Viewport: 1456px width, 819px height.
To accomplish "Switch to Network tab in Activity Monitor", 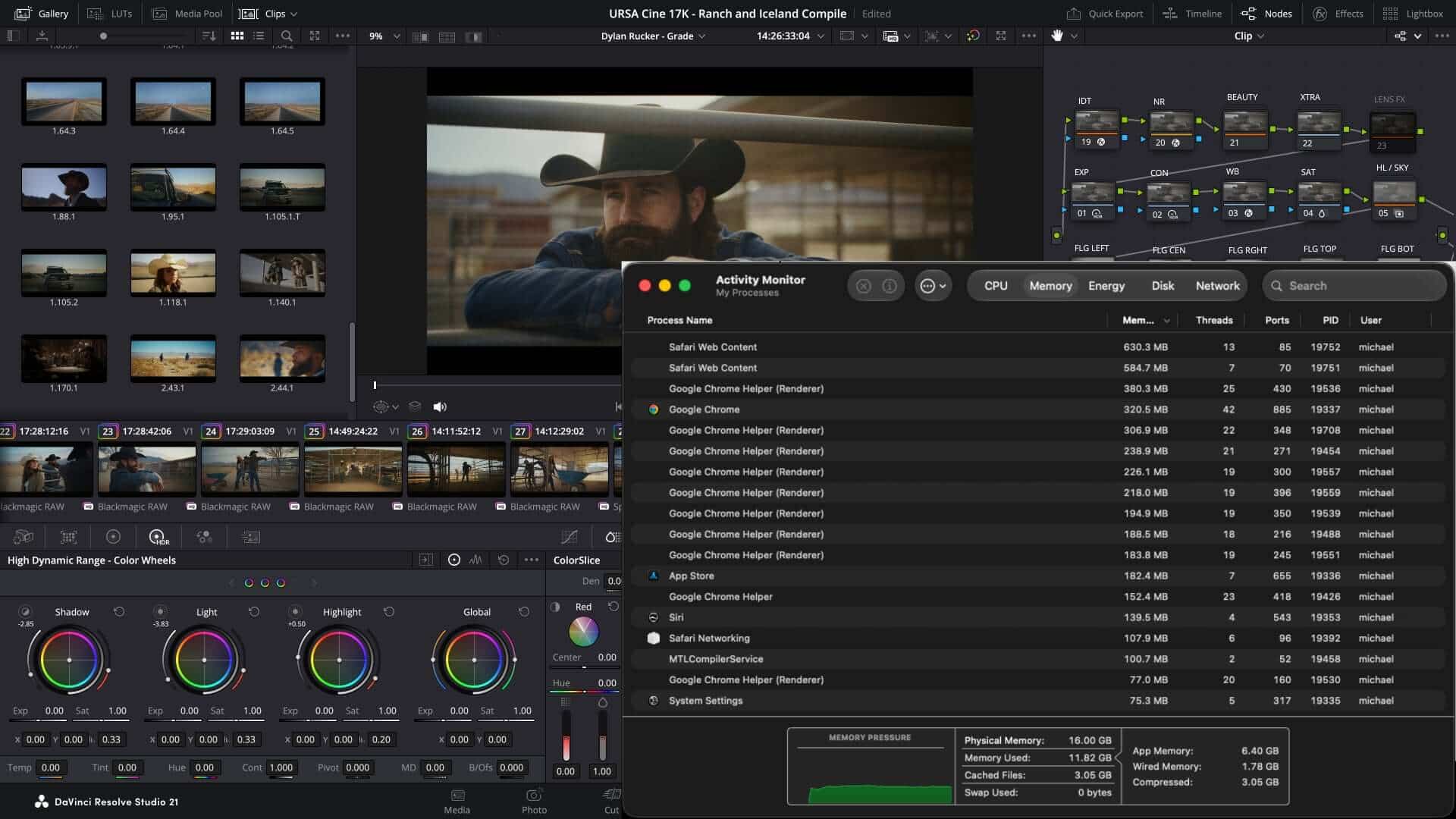I will click(1217, 286).
